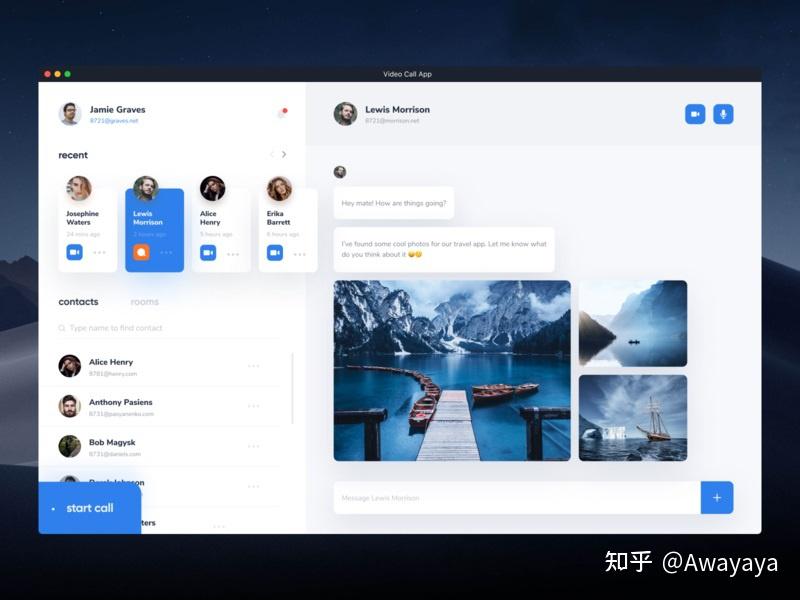800x600 pixels.
Task: Open Alice Henry in contacts list
Action: tap(159, 366)
